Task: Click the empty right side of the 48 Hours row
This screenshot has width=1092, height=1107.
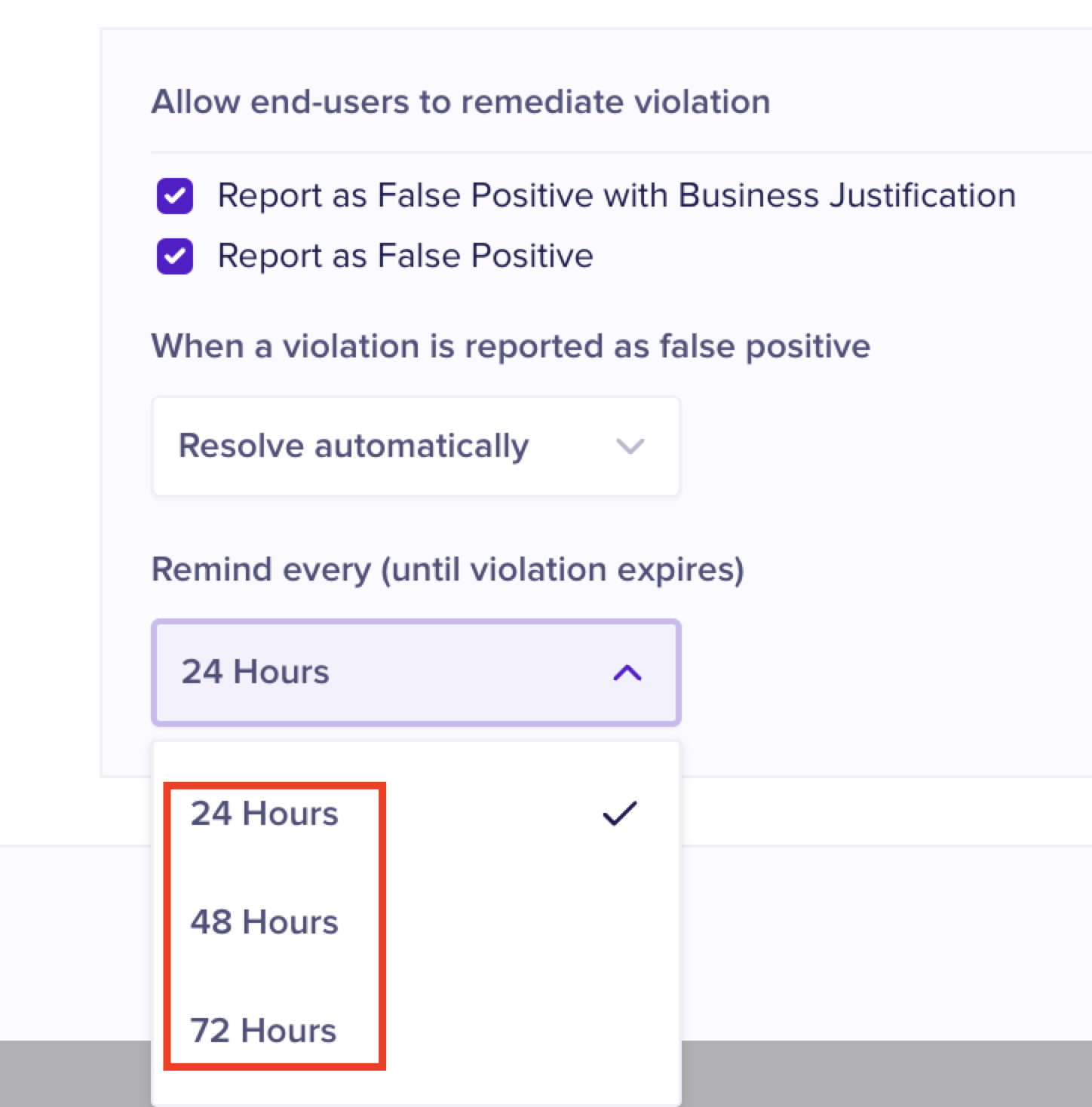Action: point(543,922)
